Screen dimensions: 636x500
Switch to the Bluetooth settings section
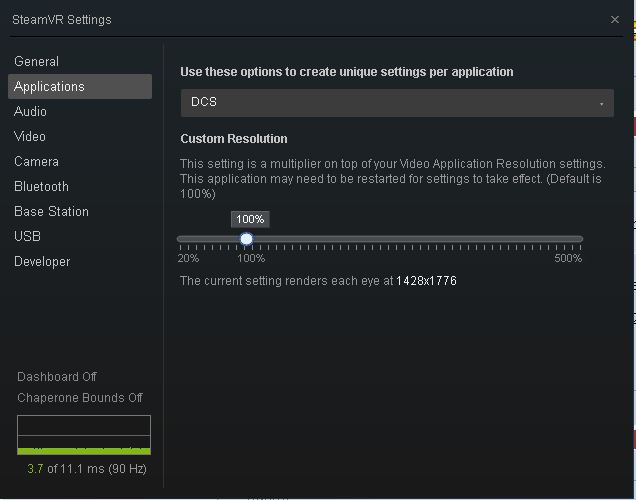point(41,187)
